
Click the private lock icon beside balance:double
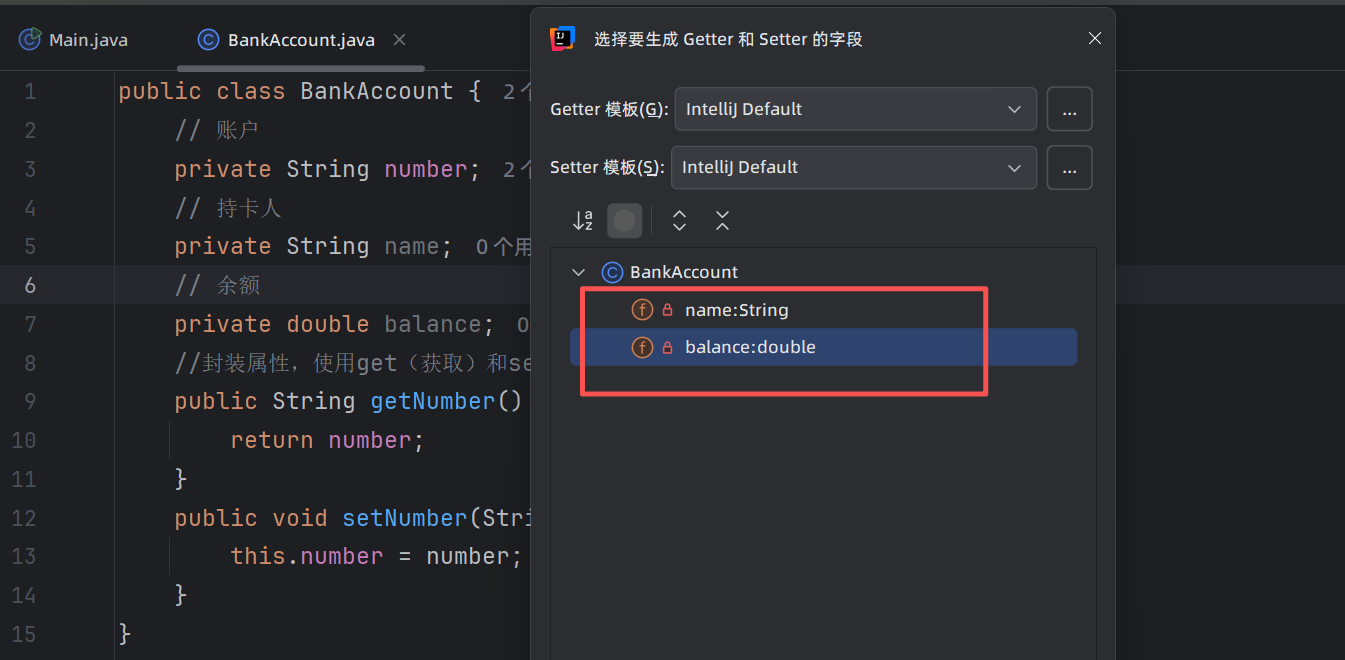coord(668,348)
